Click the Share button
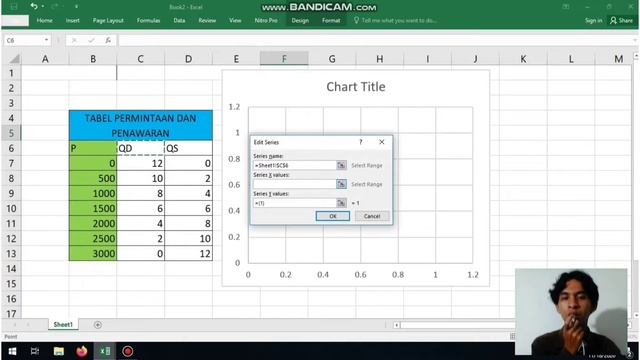640x360 pixels. click(621, 20)
